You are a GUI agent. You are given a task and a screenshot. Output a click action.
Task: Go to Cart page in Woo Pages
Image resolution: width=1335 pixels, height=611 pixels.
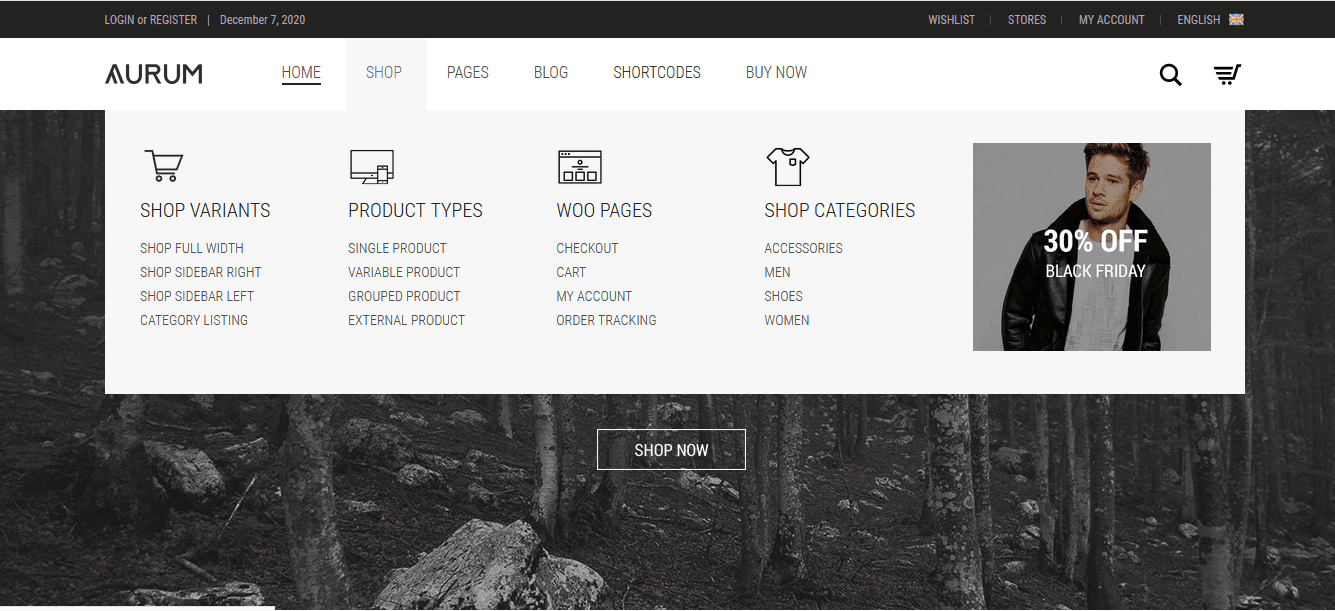[x=571, y=272]
